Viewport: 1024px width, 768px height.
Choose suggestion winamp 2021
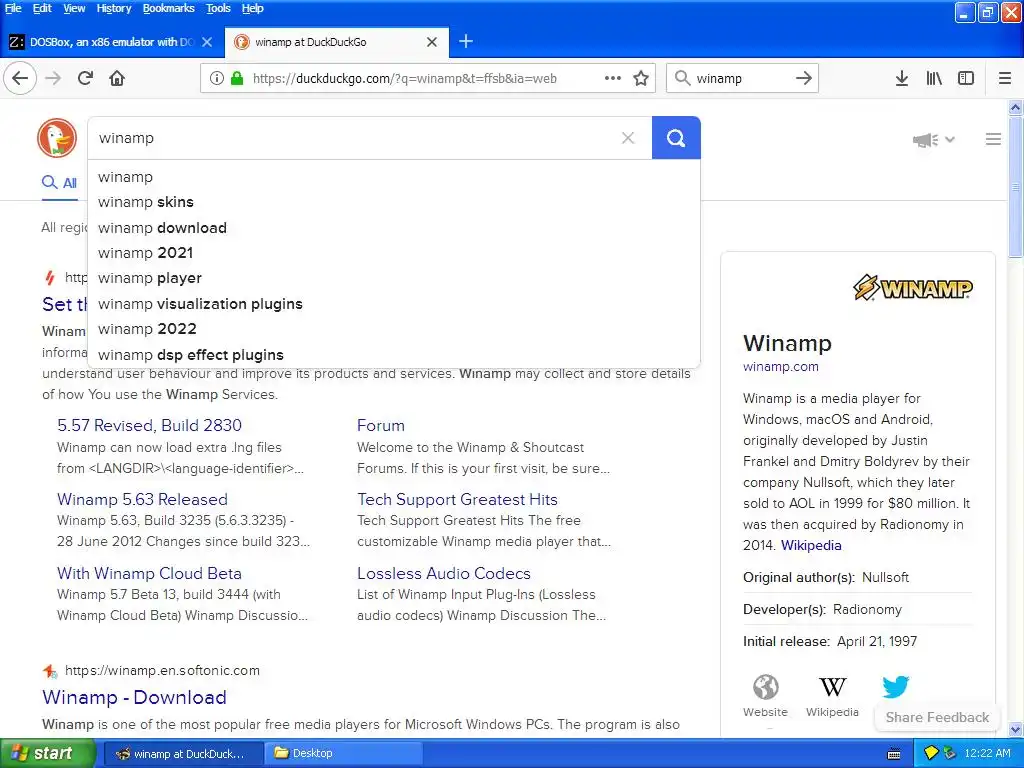tap(394, 253)
